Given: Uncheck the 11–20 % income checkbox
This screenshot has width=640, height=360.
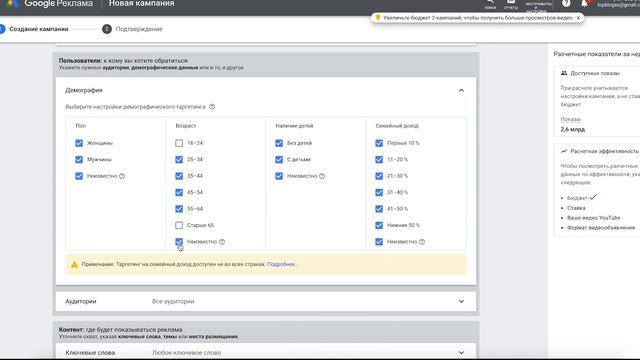Looking at the screenshot, I should coord(379,160).
